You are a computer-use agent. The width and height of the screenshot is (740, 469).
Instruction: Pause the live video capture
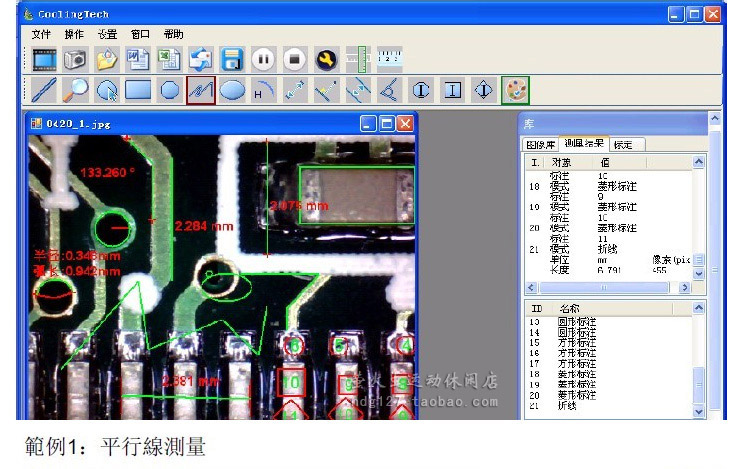click(263, 59)
